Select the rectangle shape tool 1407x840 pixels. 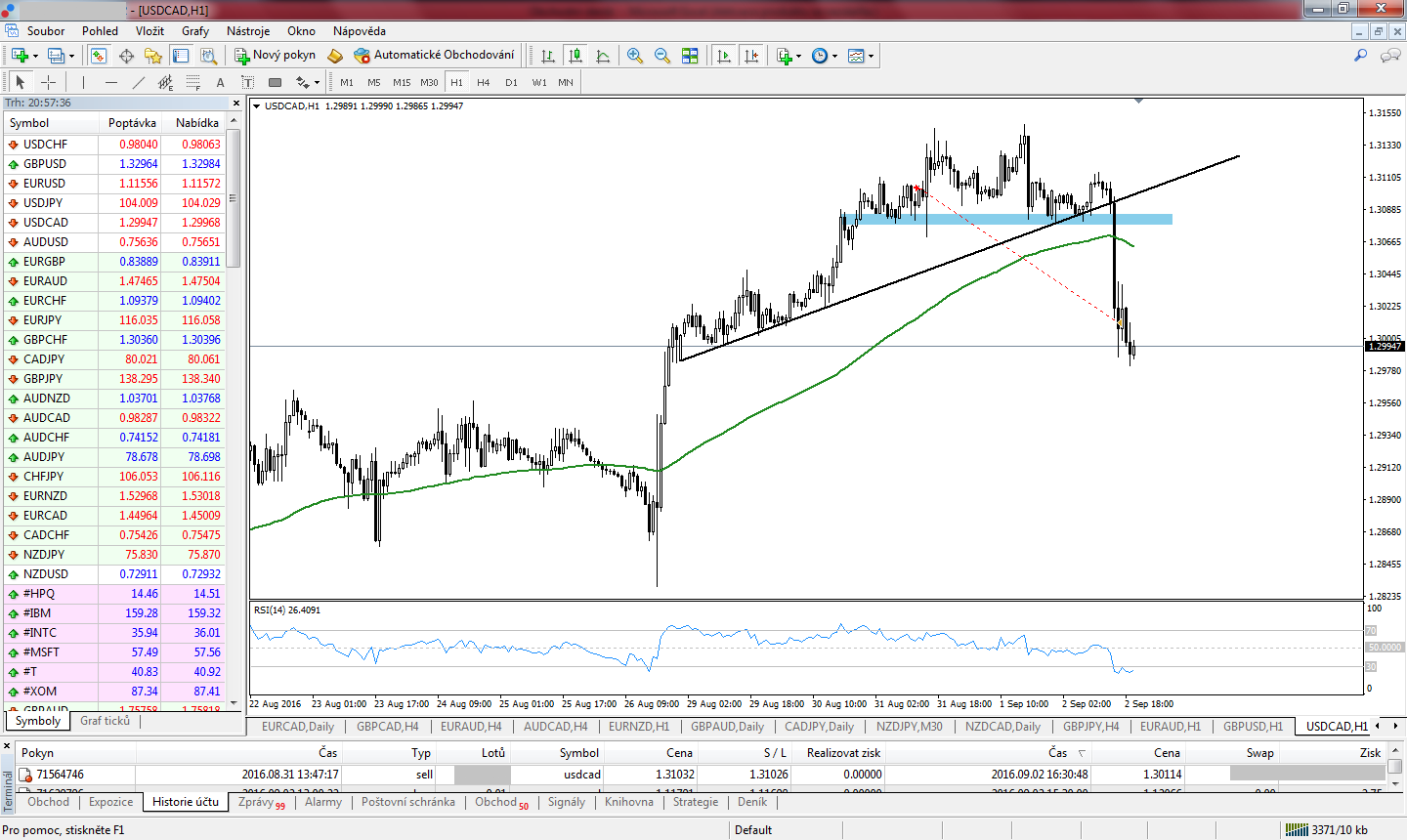(x=276, y=82)
